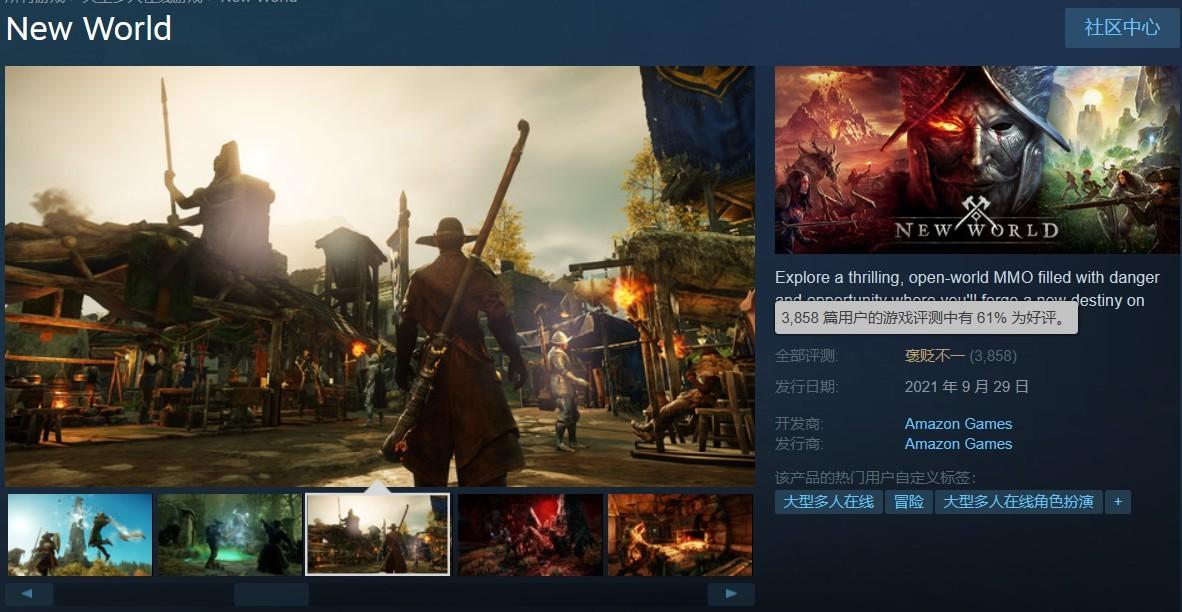Select the fiery forge interior thumbnail
This screenshot has height=612, width=1182.
coord(680,534)
